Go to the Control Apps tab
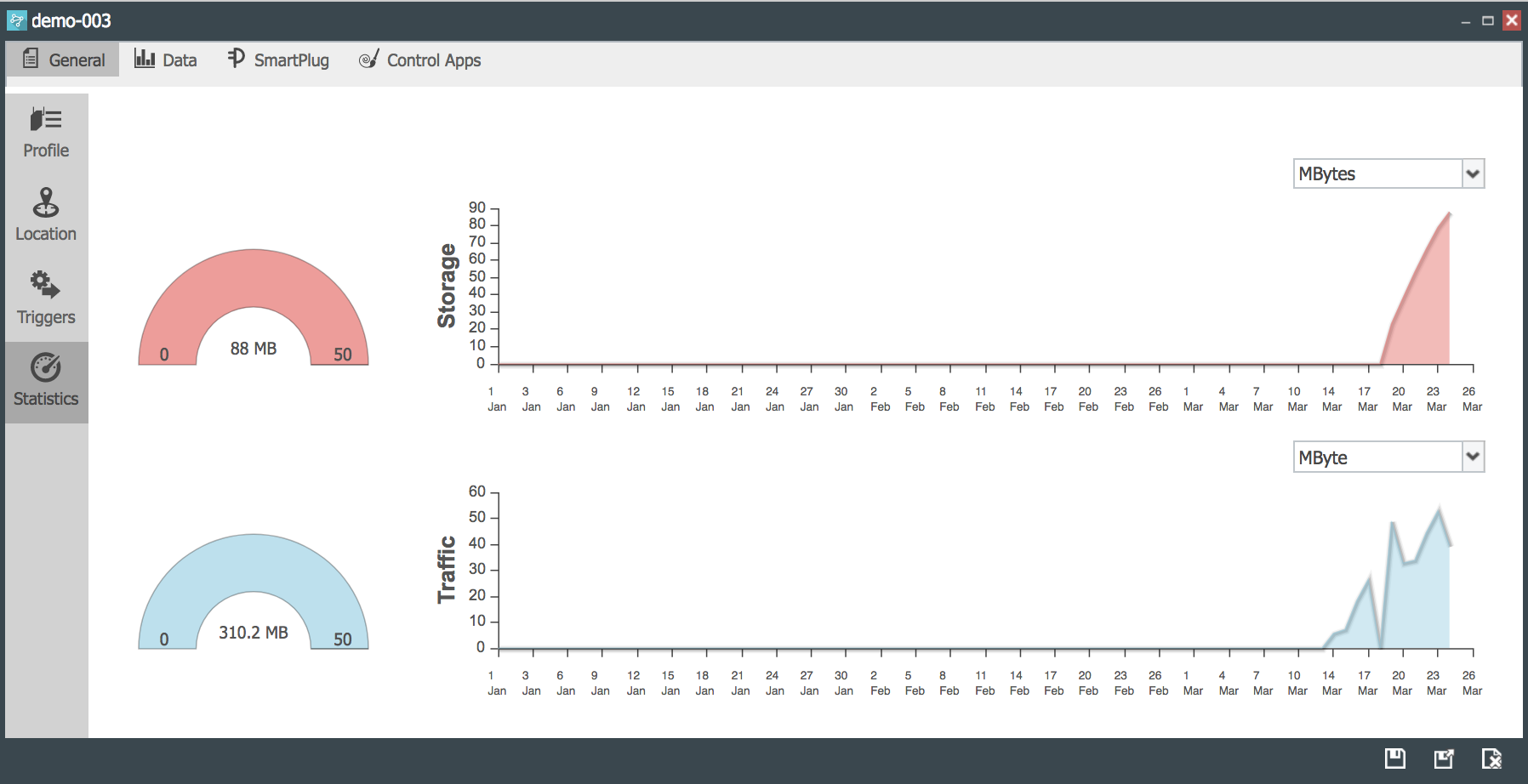The width and height of the screenshot is (1528, 784). click(419, 60)
